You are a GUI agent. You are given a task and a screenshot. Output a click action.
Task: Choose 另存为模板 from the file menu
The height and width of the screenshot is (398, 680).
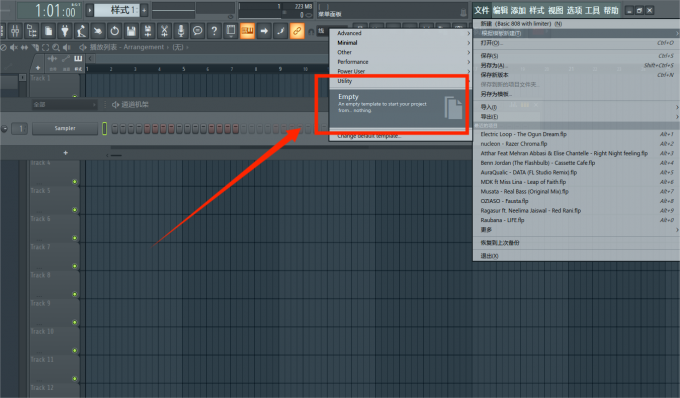click(576, 94)
